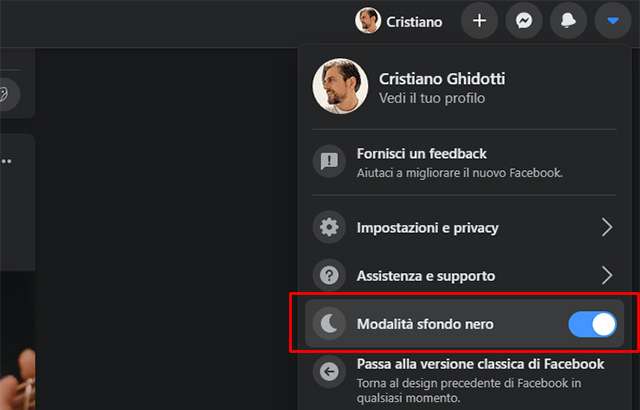Expand the Assistenza e supporto chevron
The image size is (640, 410).
606,275
